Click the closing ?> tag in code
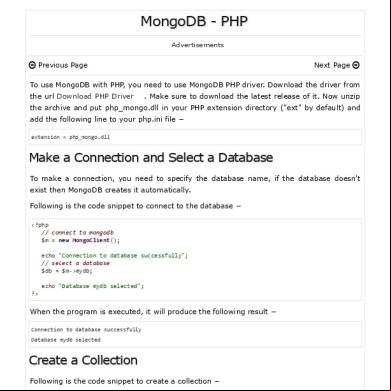Viewport: 391px width, 391px height. (35, 294)
